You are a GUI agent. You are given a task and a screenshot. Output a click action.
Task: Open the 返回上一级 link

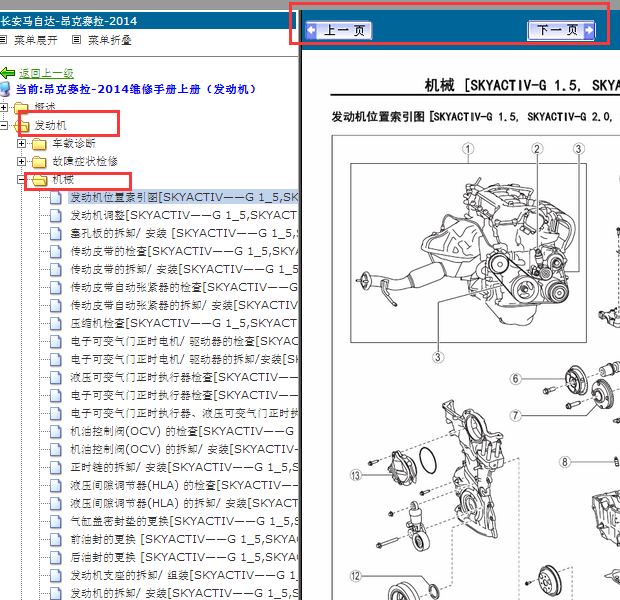coord(46,73)
